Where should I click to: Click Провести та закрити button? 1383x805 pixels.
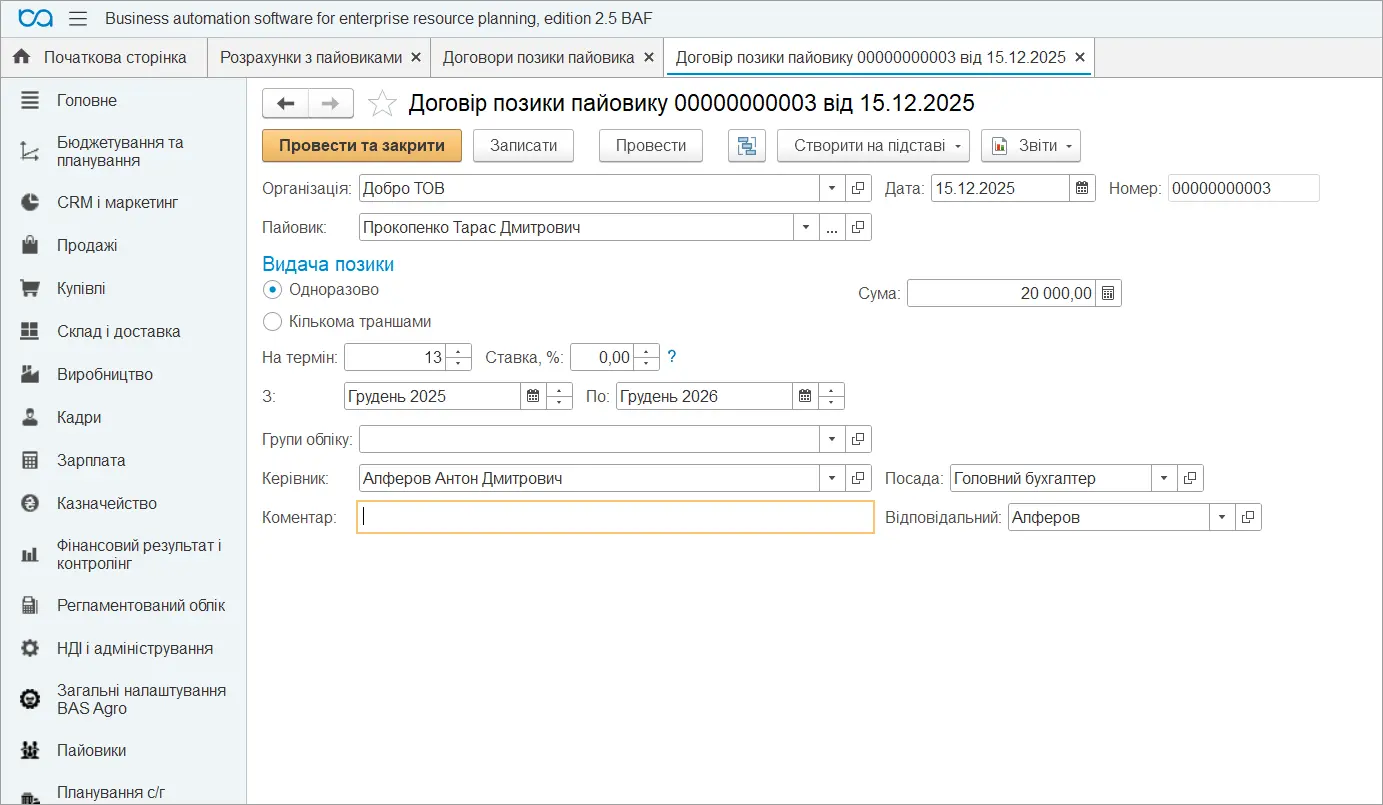click(x=362, y=145)
